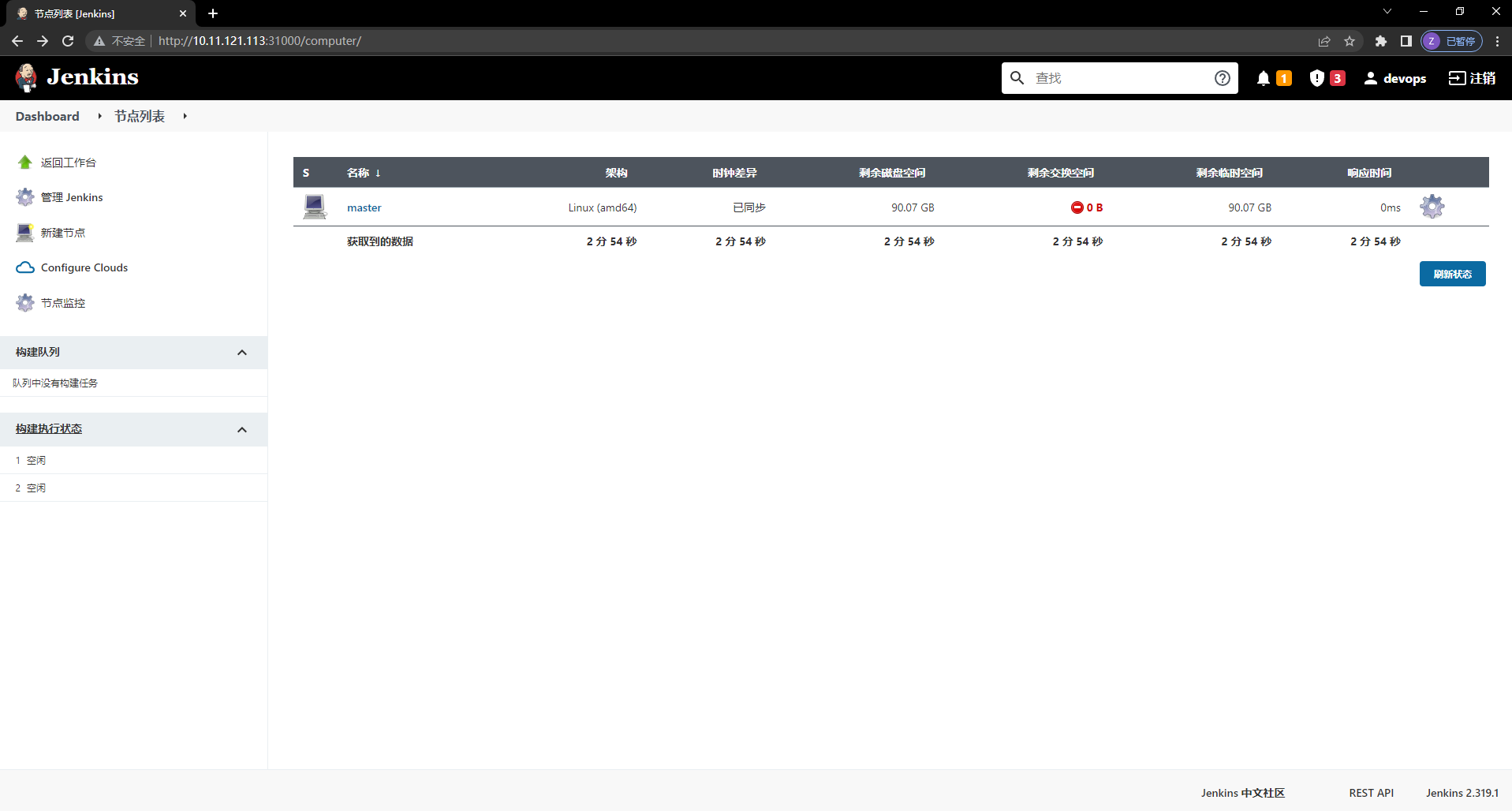Image resolution: width=1512 pixels, height=811 pixels.
Task: Open the Jenkins 中文社区 footer link
Action: point(1243,793)
